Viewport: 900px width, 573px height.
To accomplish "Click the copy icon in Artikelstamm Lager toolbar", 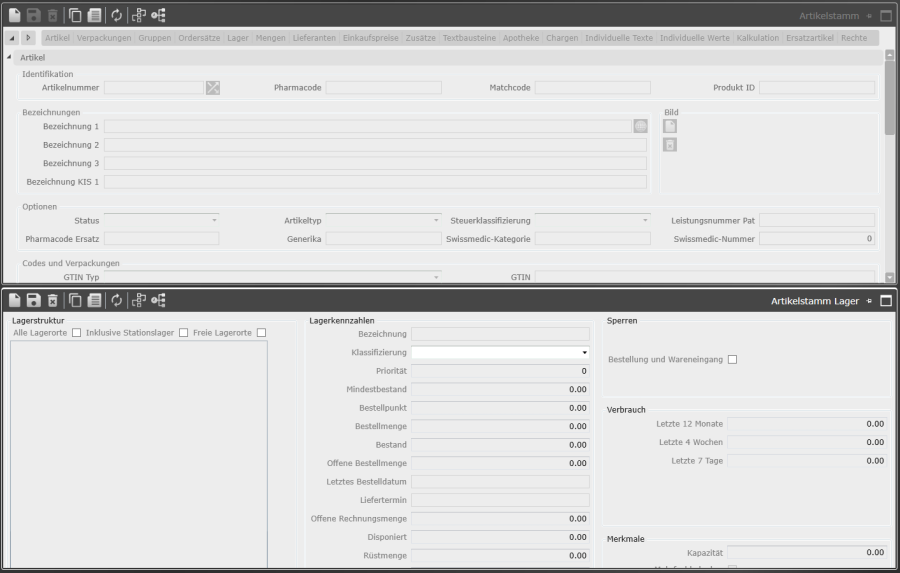I will coord(75,300).
